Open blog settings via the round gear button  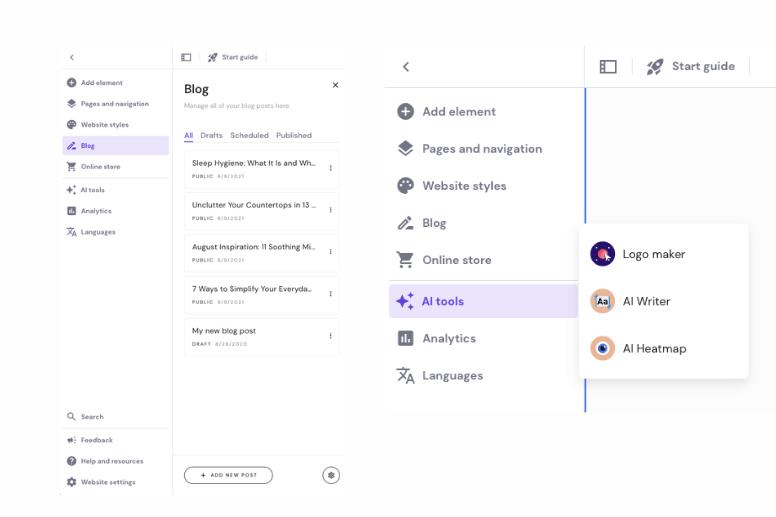point(331,475)
